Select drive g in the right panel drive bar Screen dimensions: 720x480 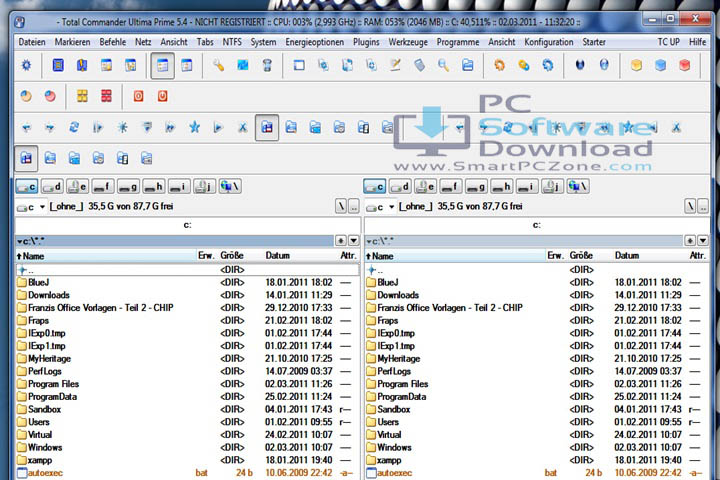pyautogui.click(x=476, y=186)
